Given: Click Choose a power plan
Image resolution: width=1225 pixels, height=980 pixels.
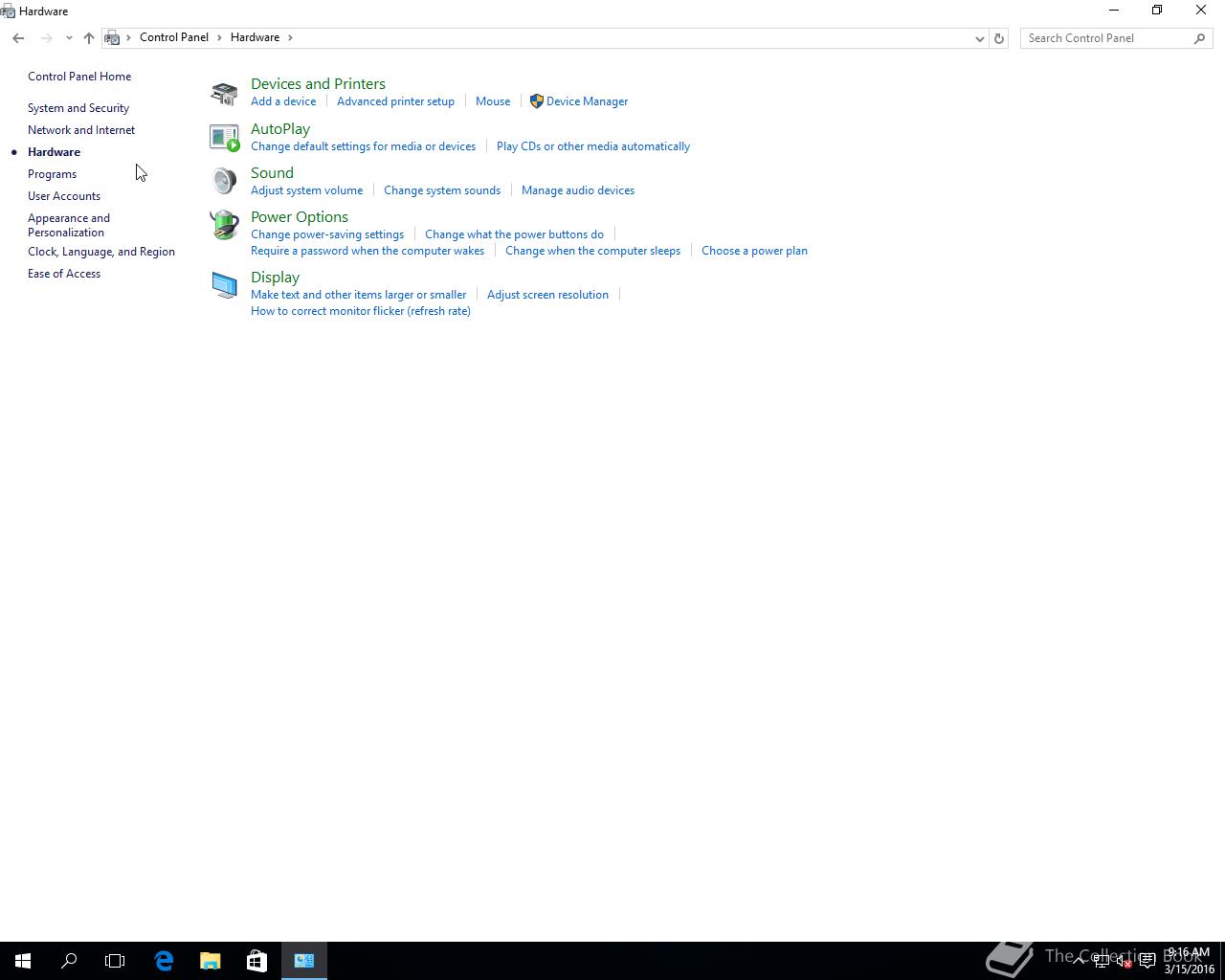Looking at the screenshot, I should coord(754,251).
